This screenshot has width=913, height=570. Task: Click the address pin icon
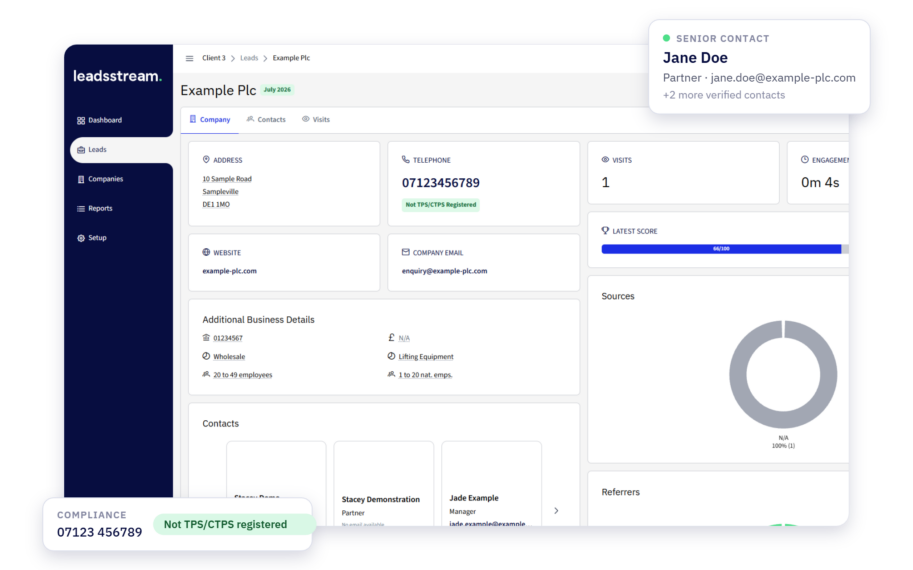[206, 160]
